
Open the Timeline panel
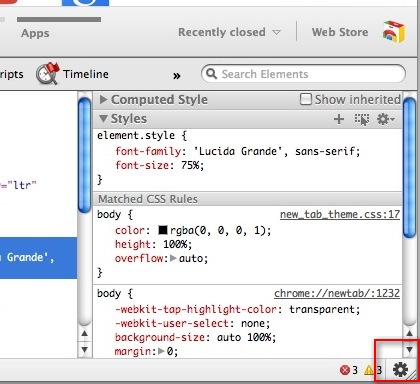point(72,74)
